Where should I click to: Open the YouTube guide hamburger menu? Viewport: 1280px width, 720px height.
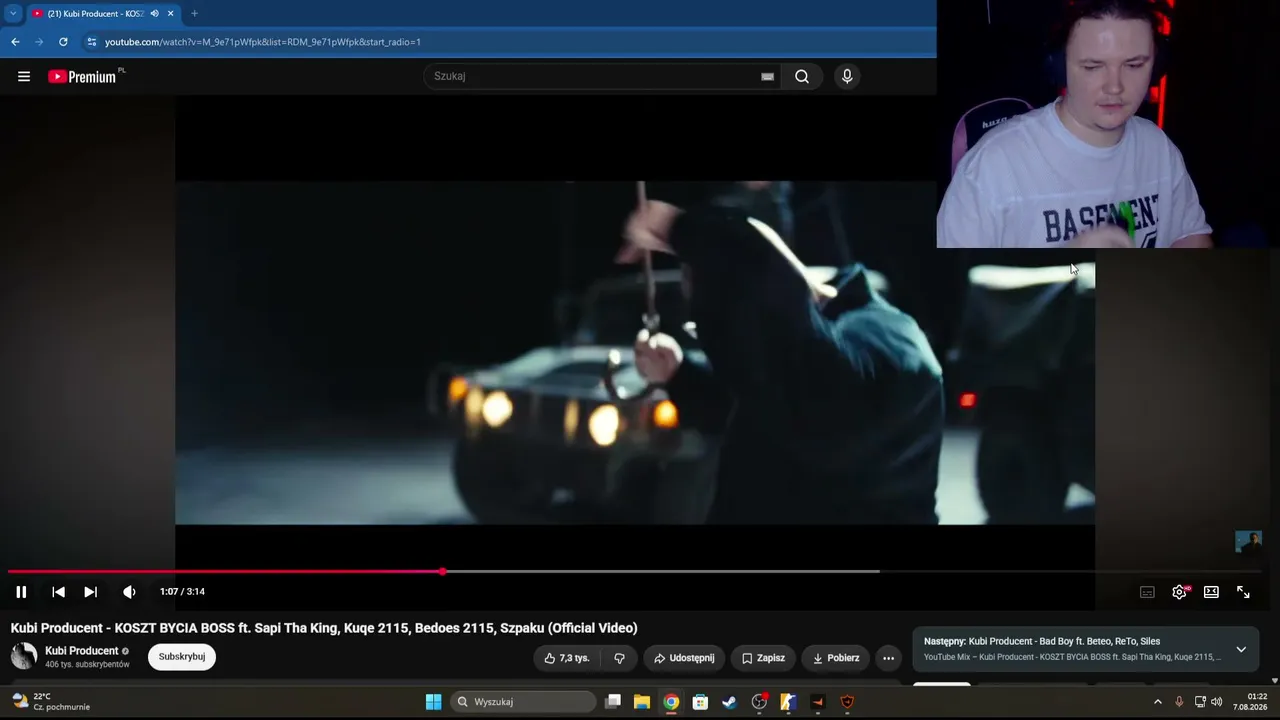[24, 76]
